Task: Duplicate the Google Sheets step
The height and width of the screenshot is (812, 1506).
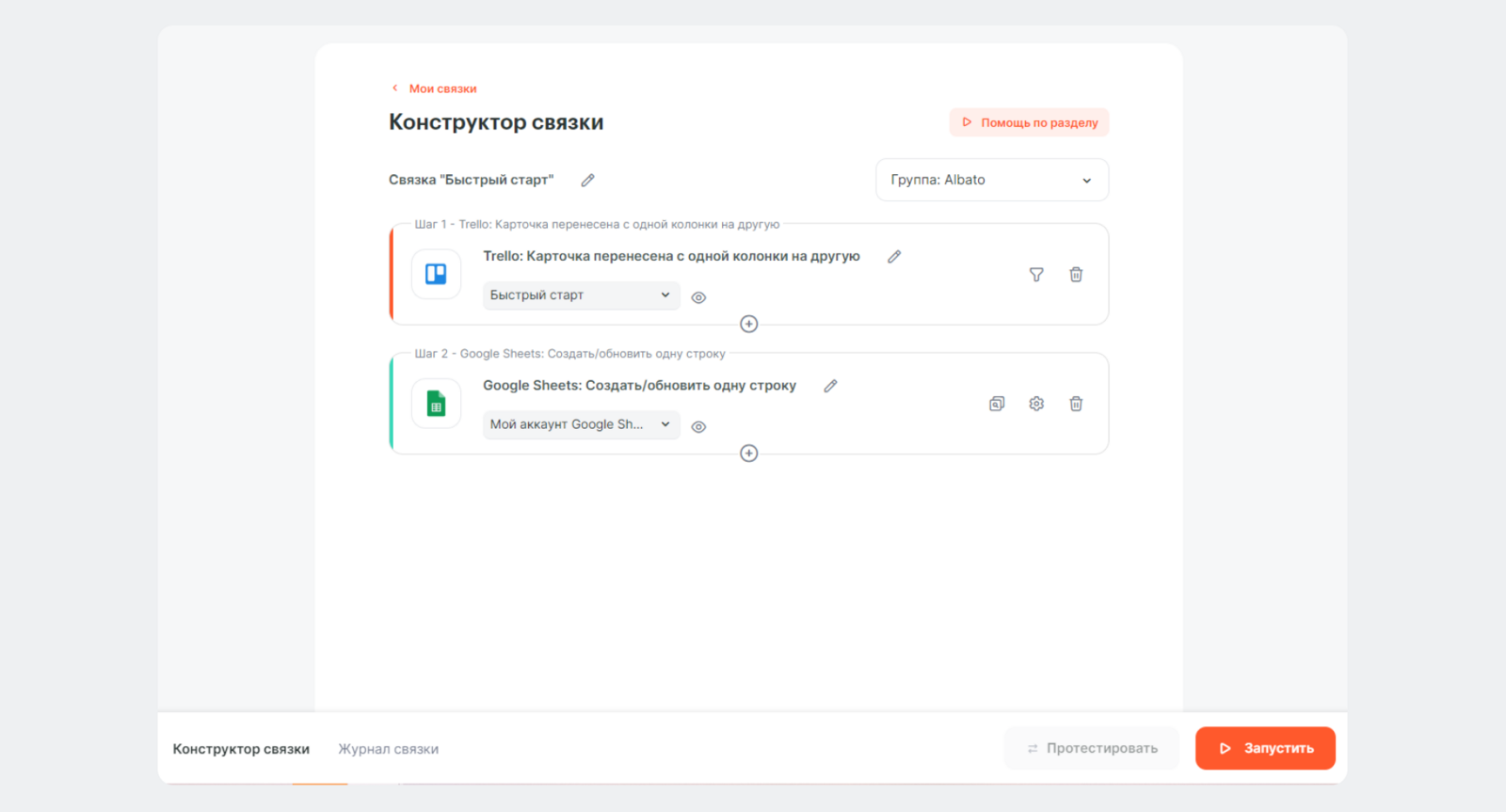Action: pyautogui.click(x=997, y=404)
